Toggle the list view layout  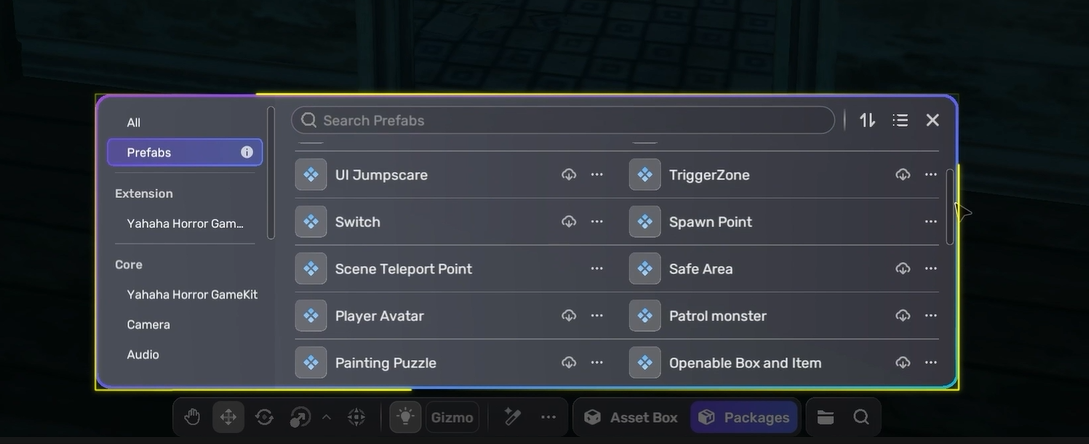point(900,120)
